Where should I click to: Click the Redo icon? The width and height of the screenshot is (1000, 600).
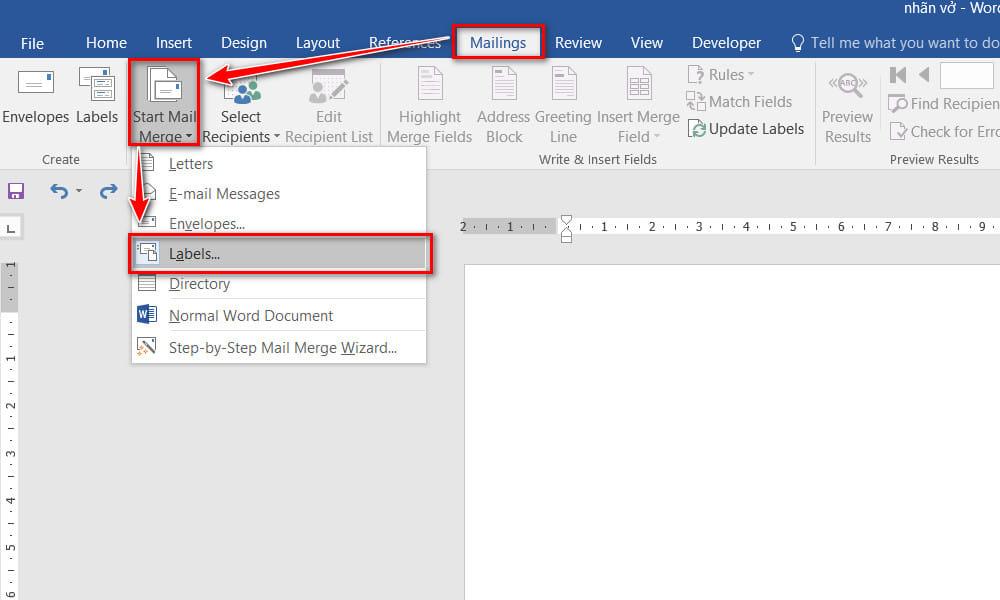pyautogui.click(x=108, y=191)
